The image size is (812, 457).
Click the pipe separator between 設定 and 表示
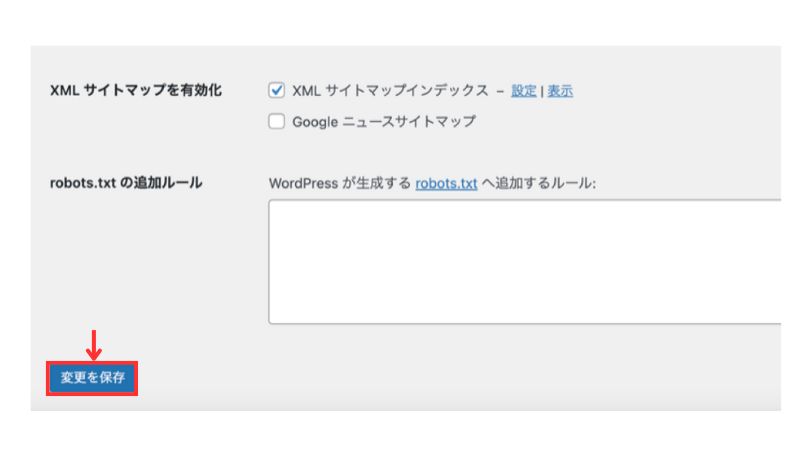click(x=542, y=91)
